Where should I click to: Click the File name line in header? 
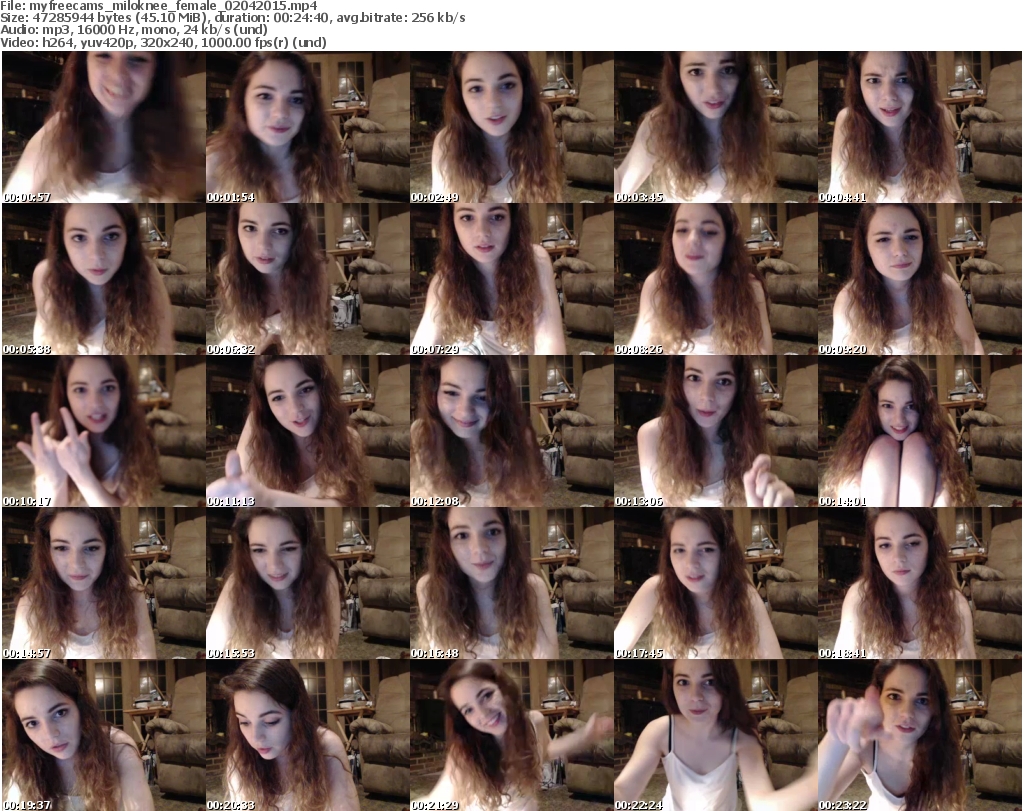159,6
